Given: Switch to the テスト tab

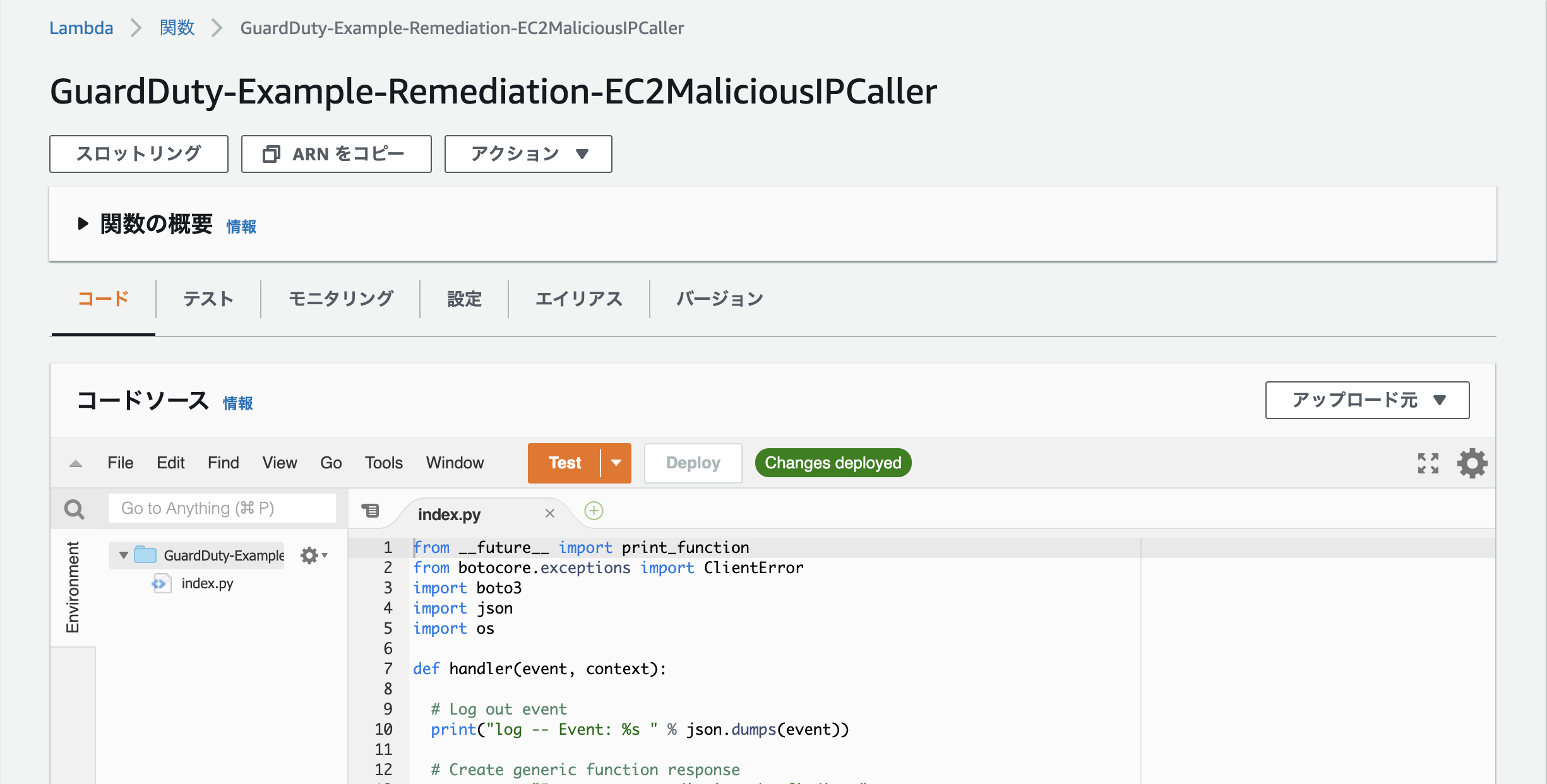Looking at the screenshot, I should [208, 299].
